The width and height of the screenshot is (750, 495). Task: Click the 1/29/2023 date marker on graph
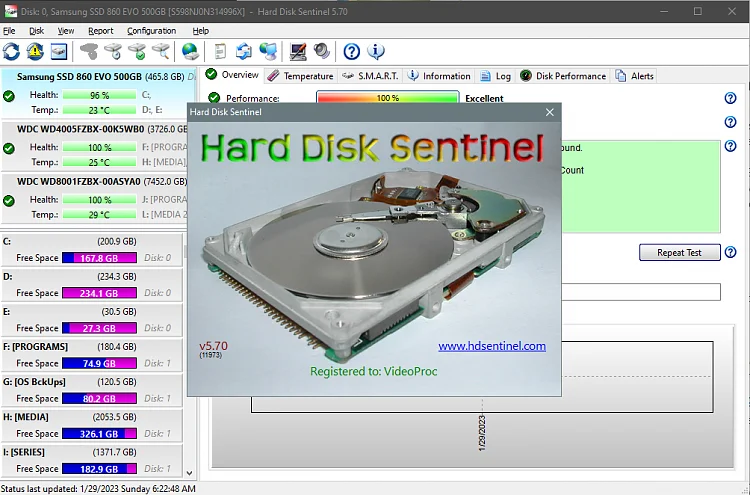click(482, 433)
